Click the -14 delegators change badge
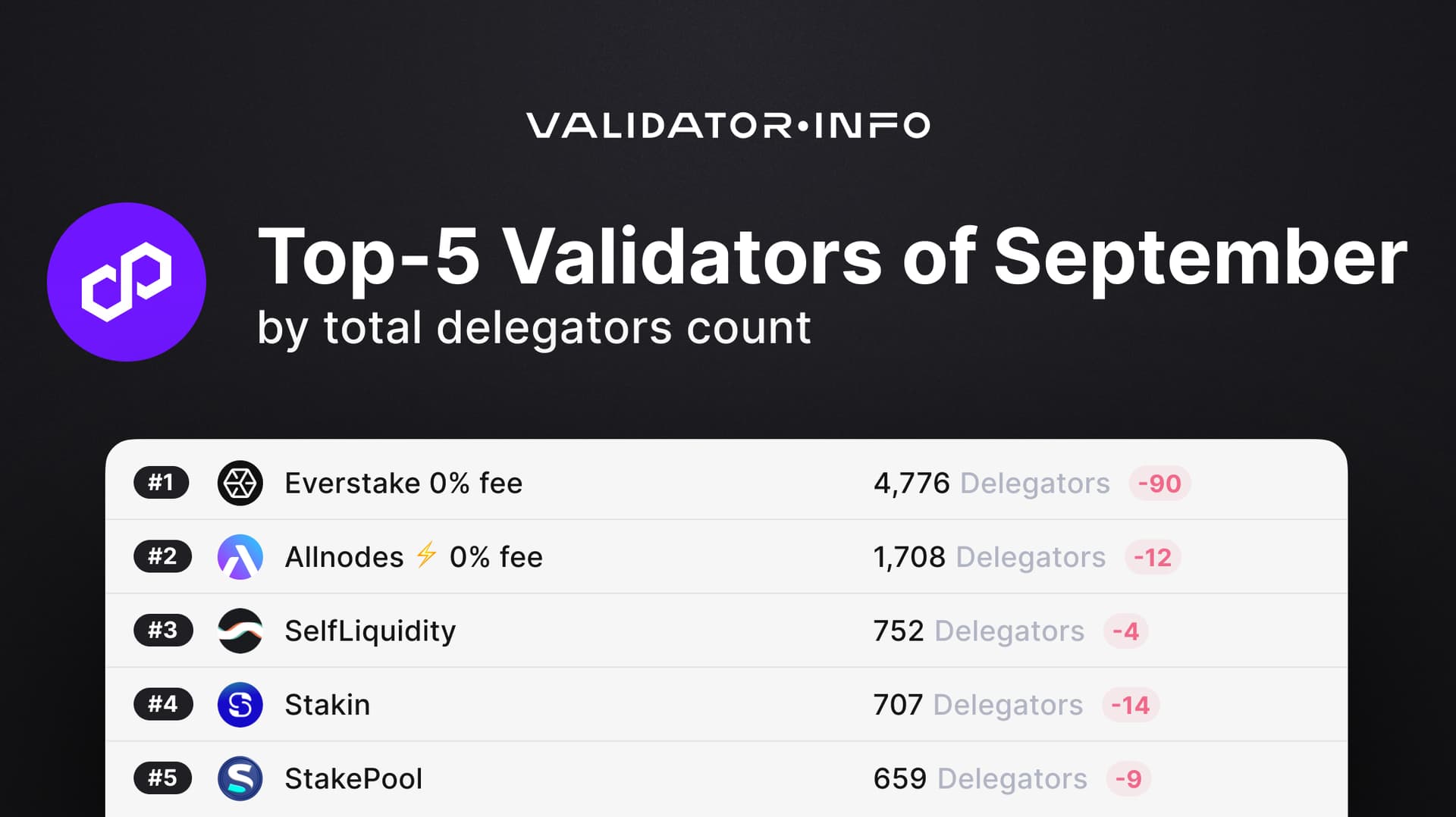 [1130, 706]
